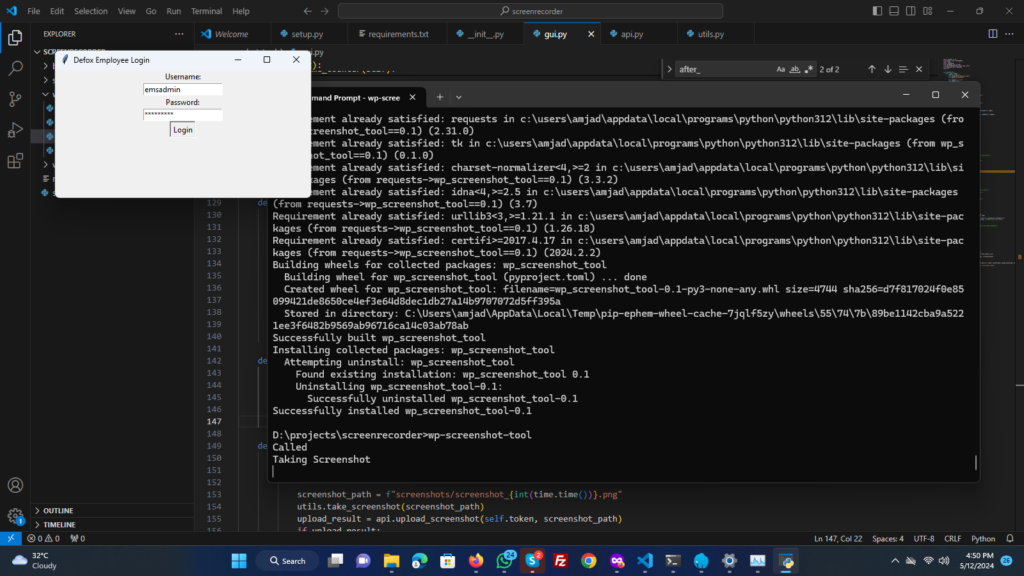Open the Run and Debug view
This screenshot has width=1024, height=576.
15,130
